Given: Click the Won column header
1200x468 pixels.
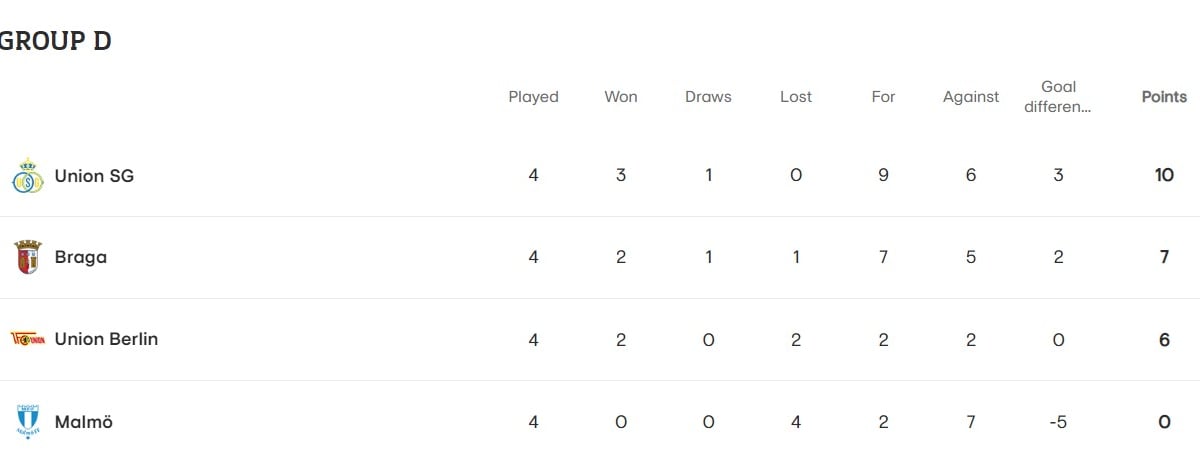Looking at the screenshot, I should 621,97.
